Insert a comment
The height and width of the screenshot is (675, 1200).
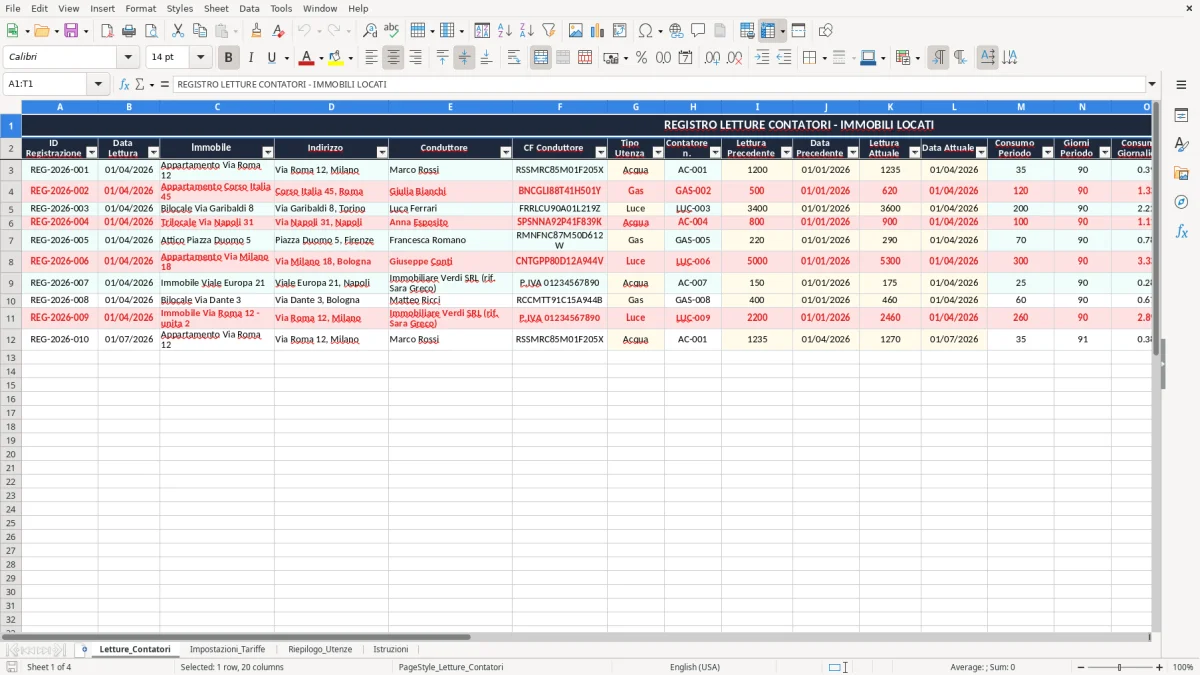pyautogui.click(x=698, y=31)
